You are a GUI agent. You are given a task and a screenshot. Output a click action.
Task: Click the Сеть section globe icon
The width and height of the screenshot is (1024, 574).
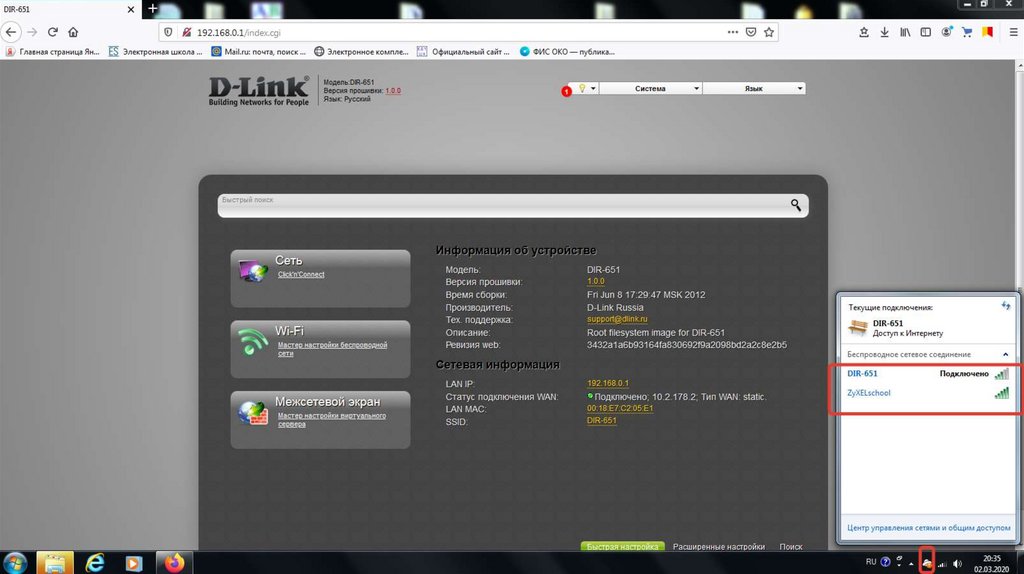pyautogui.click(x=253, y=270)
